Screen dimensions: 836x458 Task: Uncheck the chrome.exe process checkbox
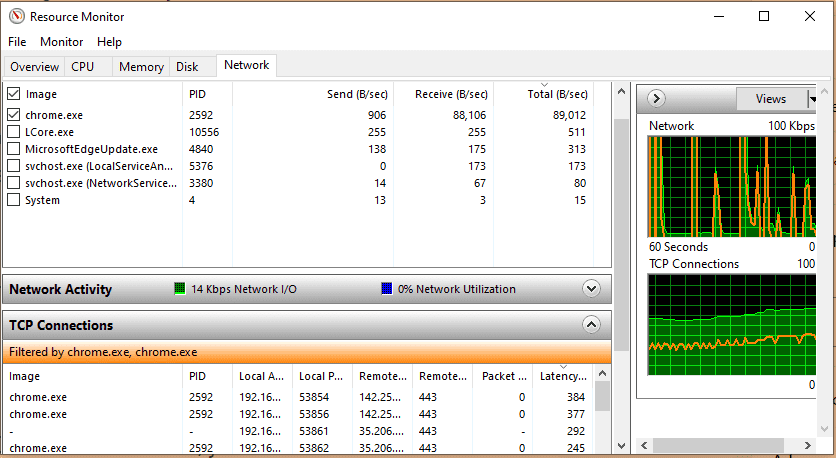(13, 115)
